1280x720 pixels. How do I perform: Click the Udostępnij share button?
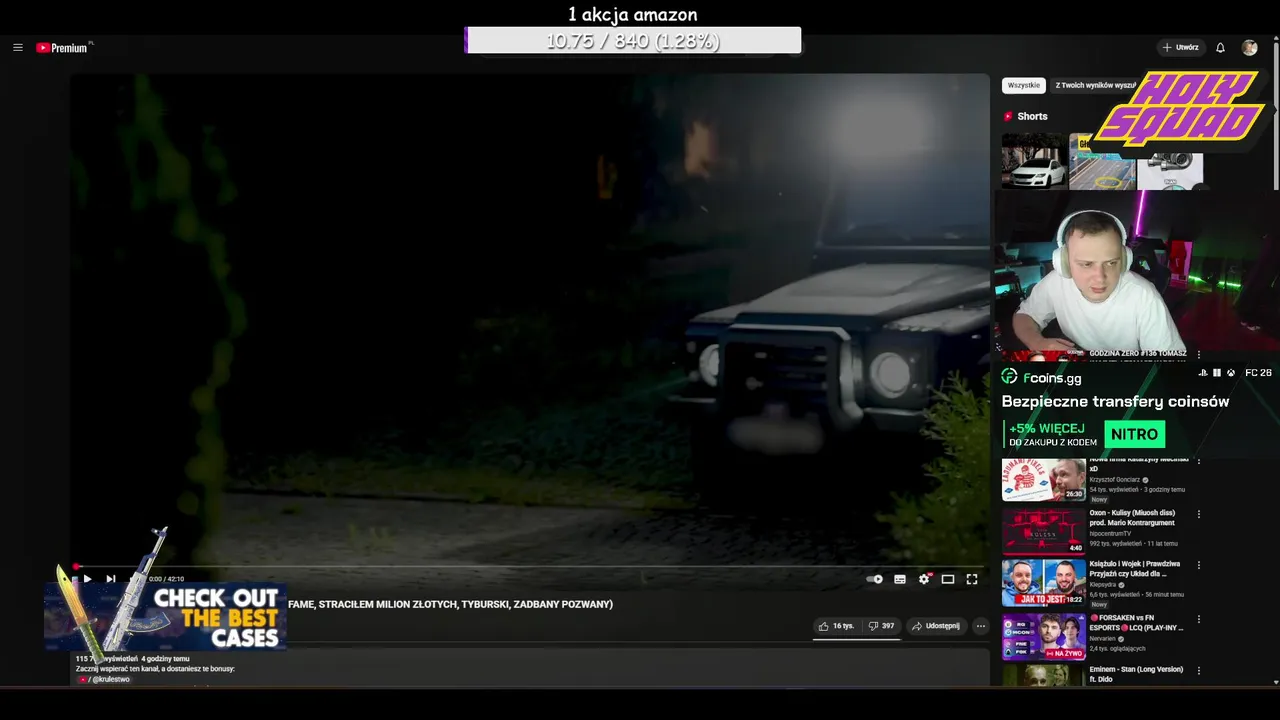pyautogui.click(x=936, y=626)
